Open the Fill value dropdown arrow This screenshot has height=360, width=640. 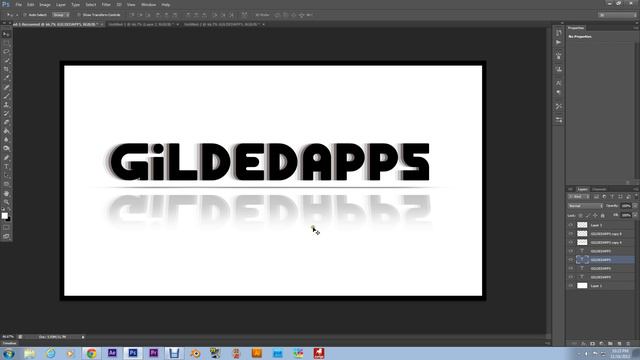click(635, 215)
